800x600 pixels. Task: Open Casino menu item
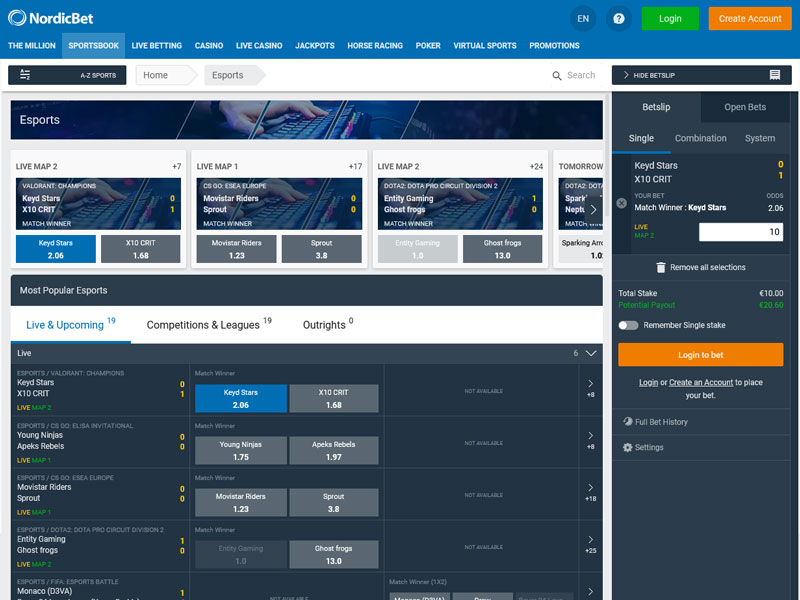point(209,45)
